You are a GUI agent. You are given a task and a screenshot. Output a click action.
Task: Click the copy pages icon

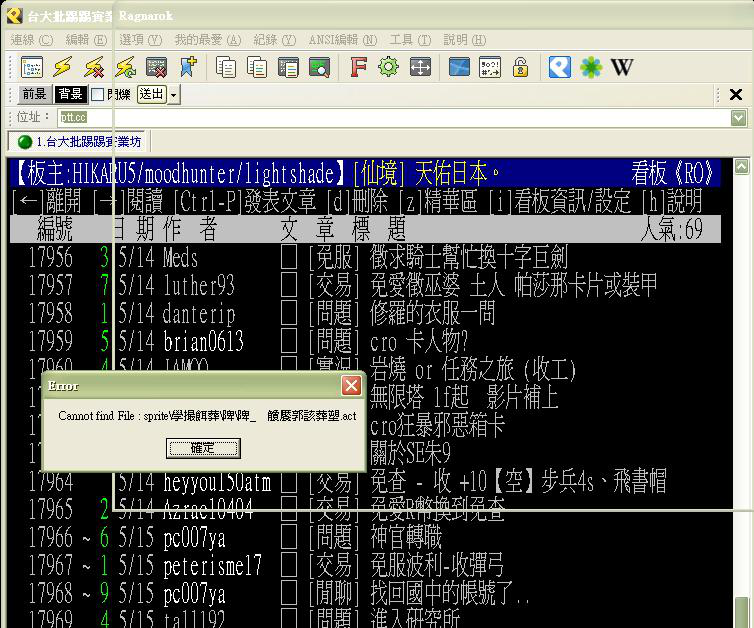[226, 67]
